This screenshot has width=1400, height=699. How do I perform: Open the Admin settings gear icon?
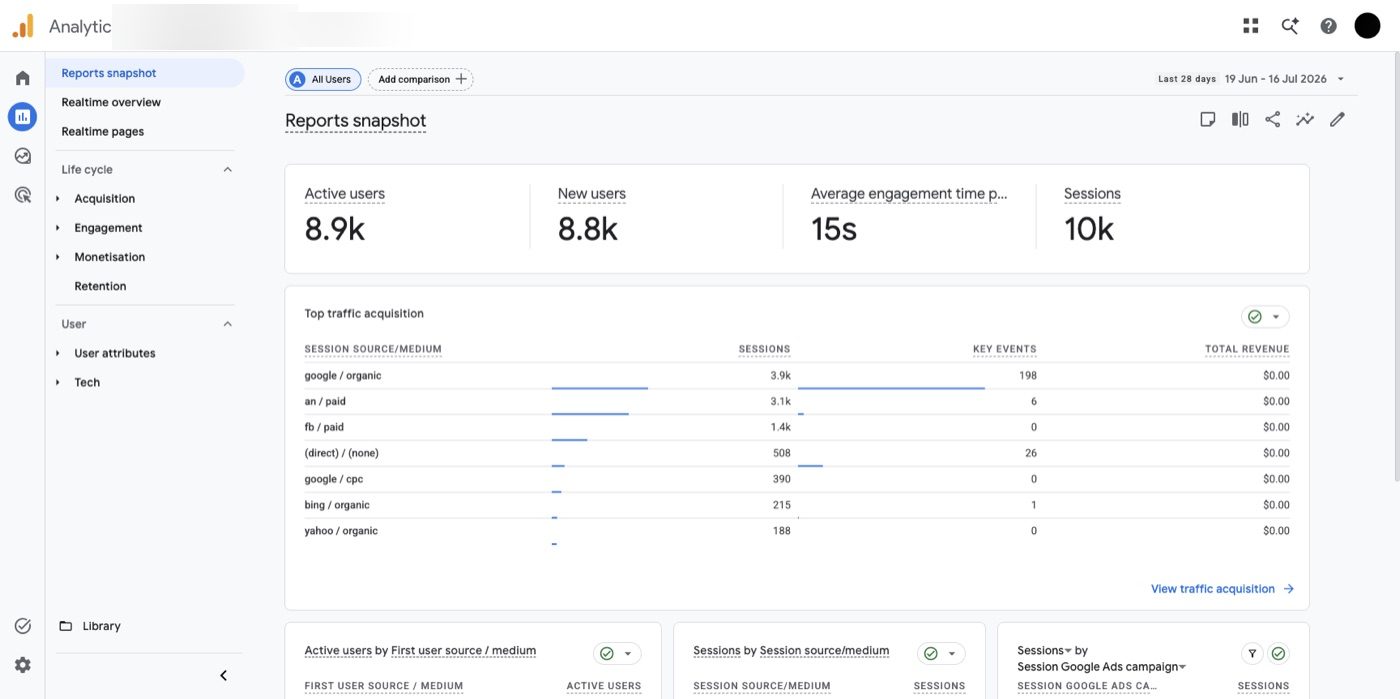(22, 665)
